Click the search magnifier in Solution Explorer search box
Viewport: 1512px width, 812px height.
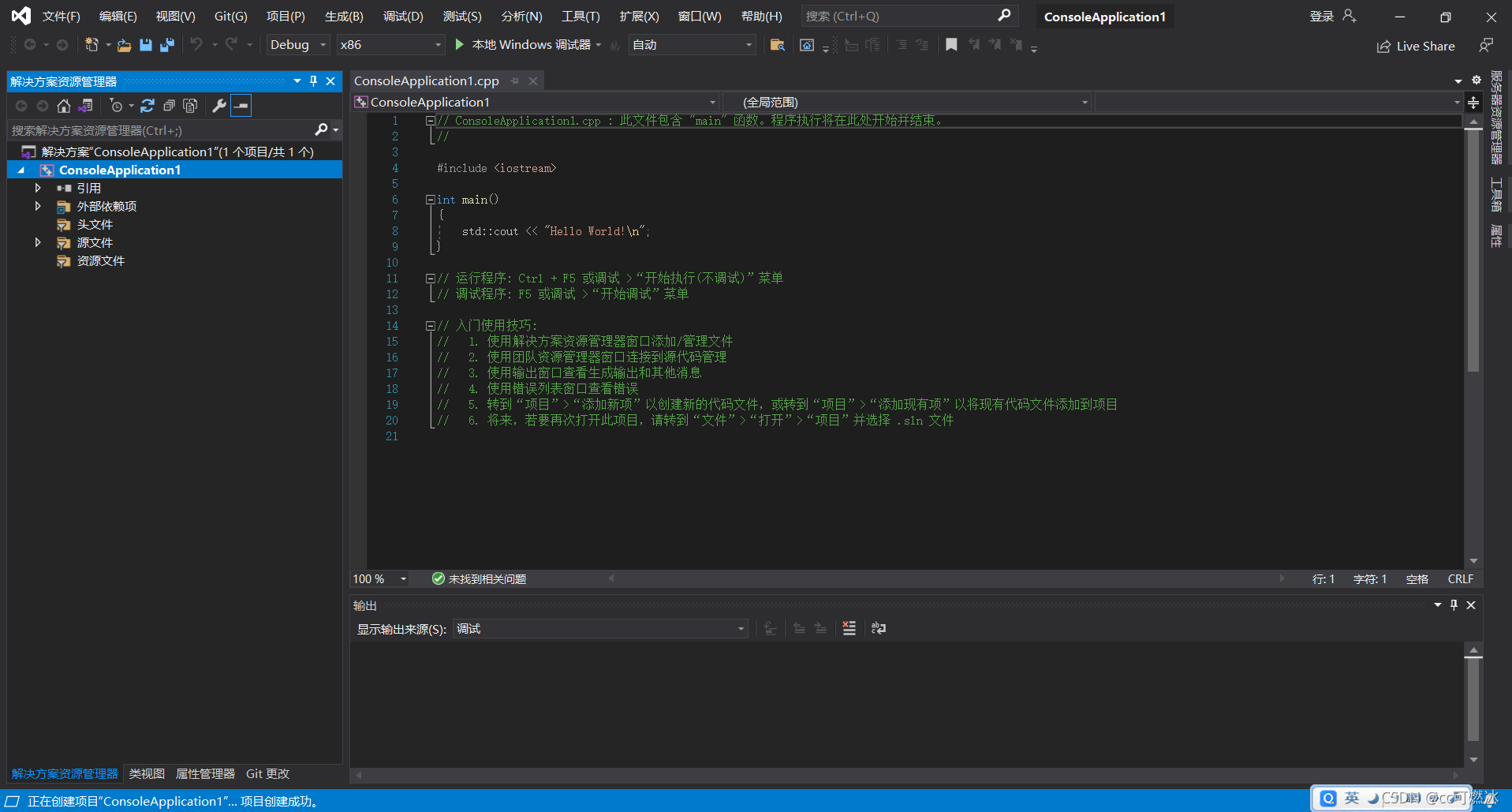(x=321, y=130)
